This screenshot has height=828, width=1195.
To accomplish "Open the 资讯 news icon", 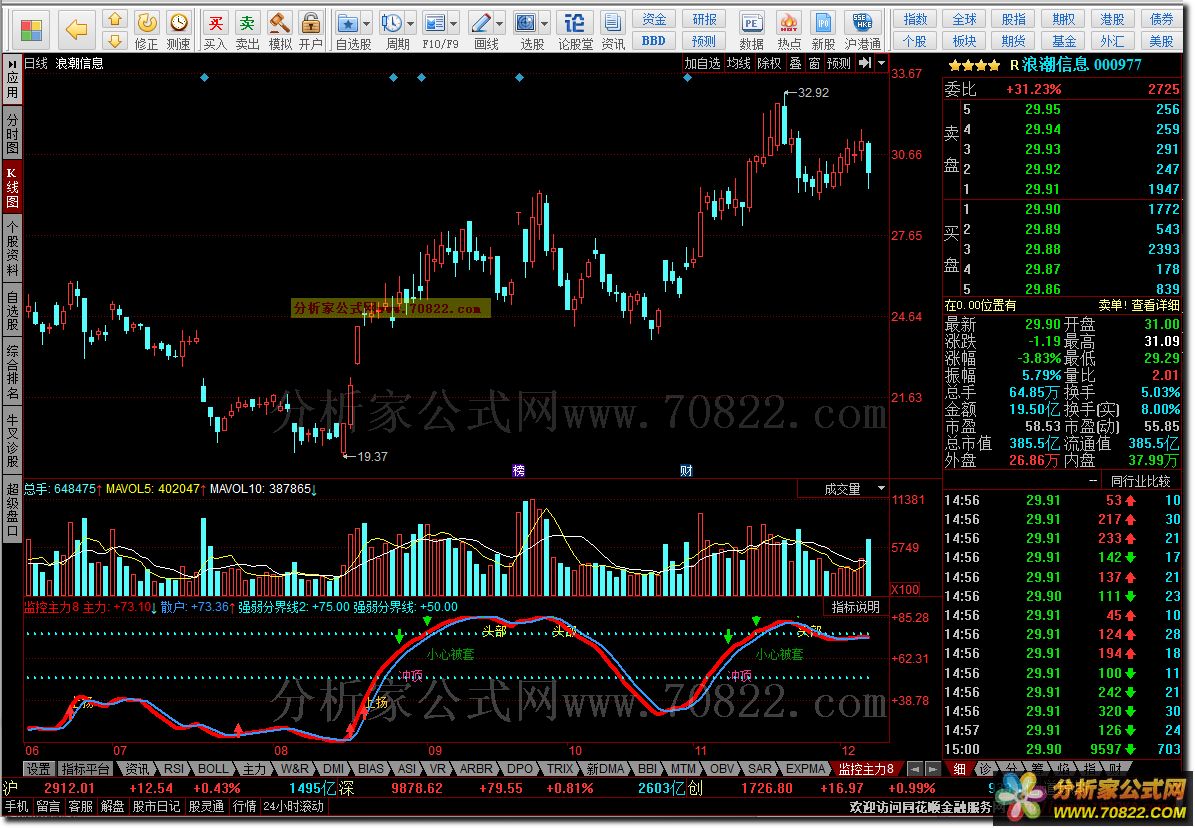I will tap(612, 31).
